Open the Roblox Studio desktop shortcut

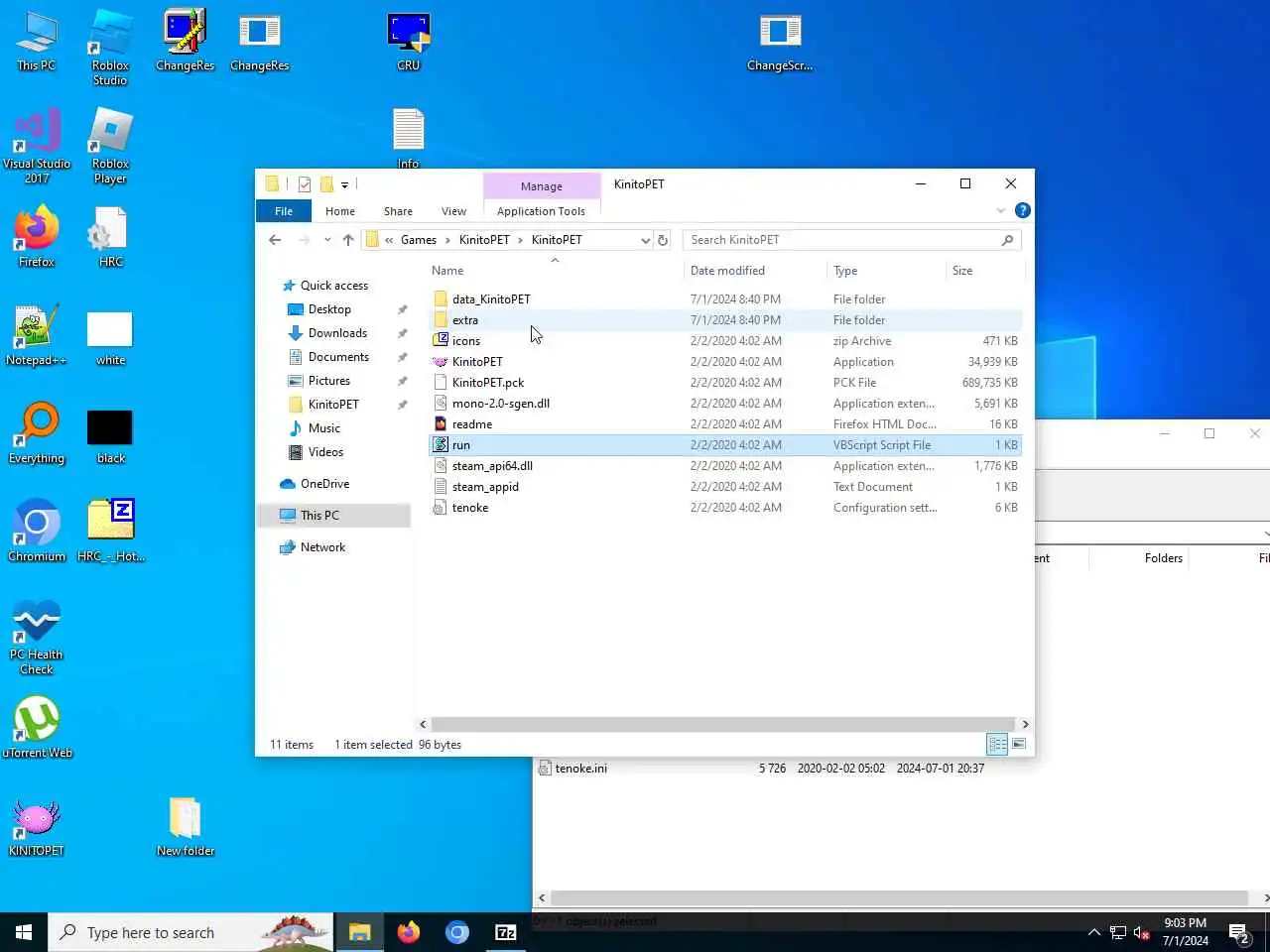(110, 47)
